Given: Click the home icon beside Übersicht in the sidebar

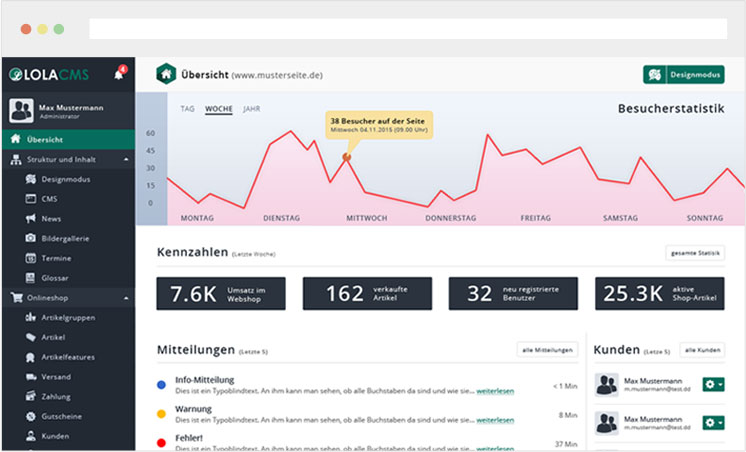Looking at the screenshot, I should (x=16, y=139).
